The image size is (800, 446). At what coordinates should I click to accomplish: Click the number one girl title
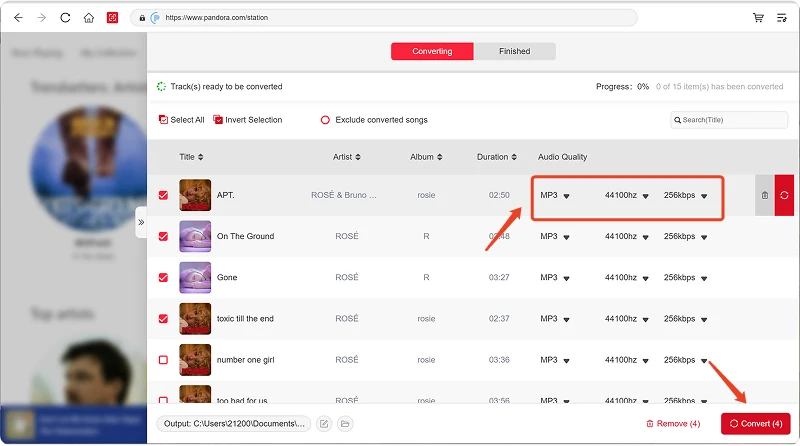[x=245, y=360]
